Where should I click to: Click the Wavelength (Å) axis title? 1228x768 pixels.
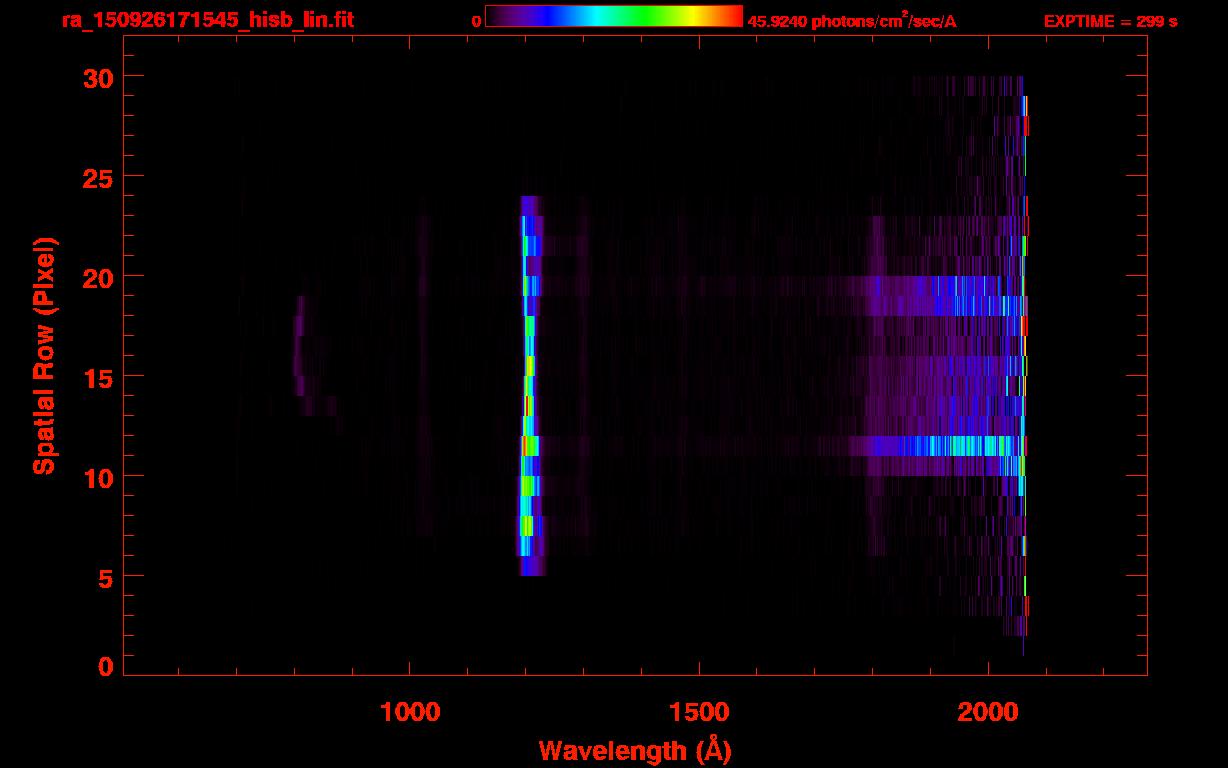634,750
